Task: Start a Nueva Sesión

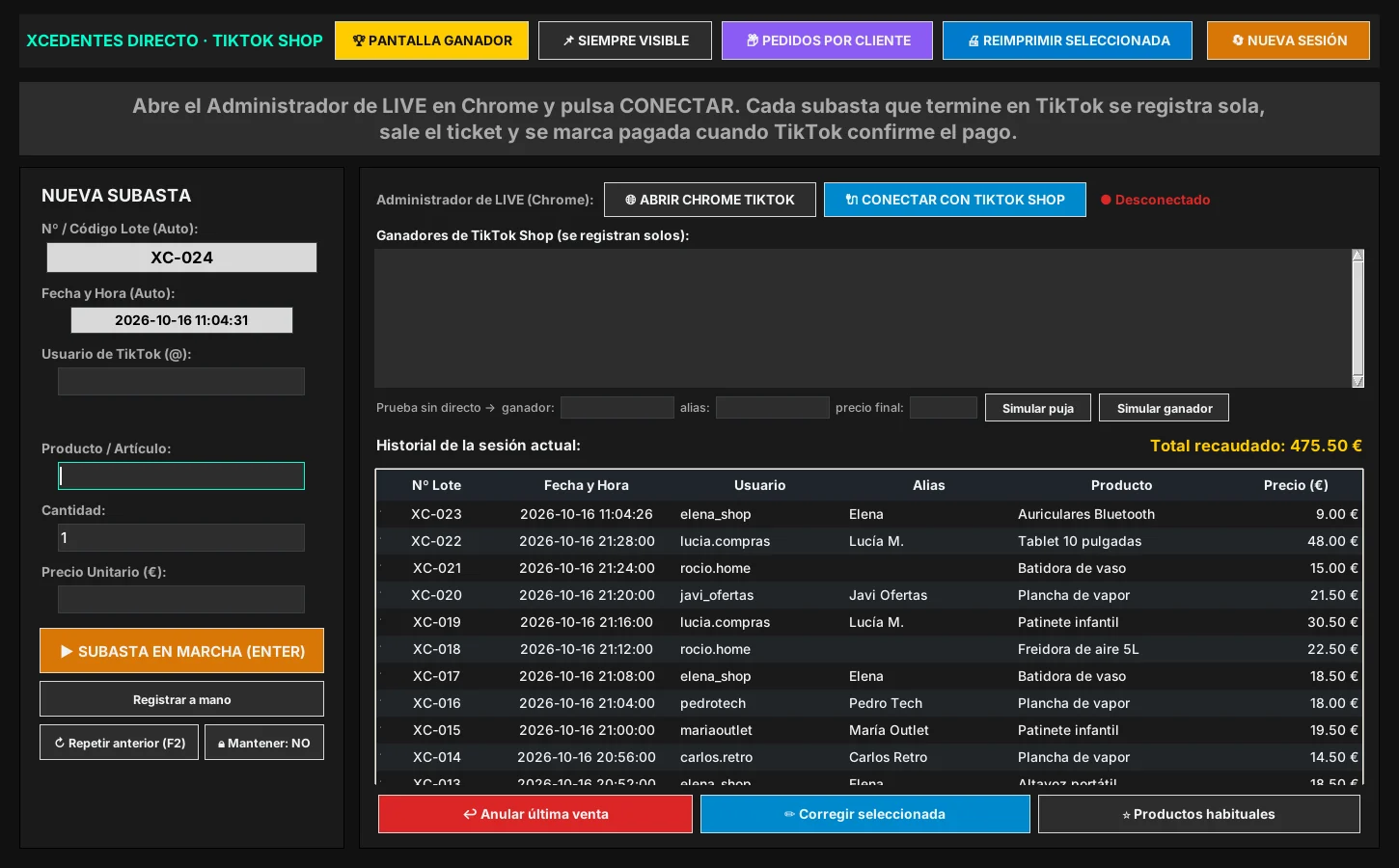Action: click(1288, 41)
